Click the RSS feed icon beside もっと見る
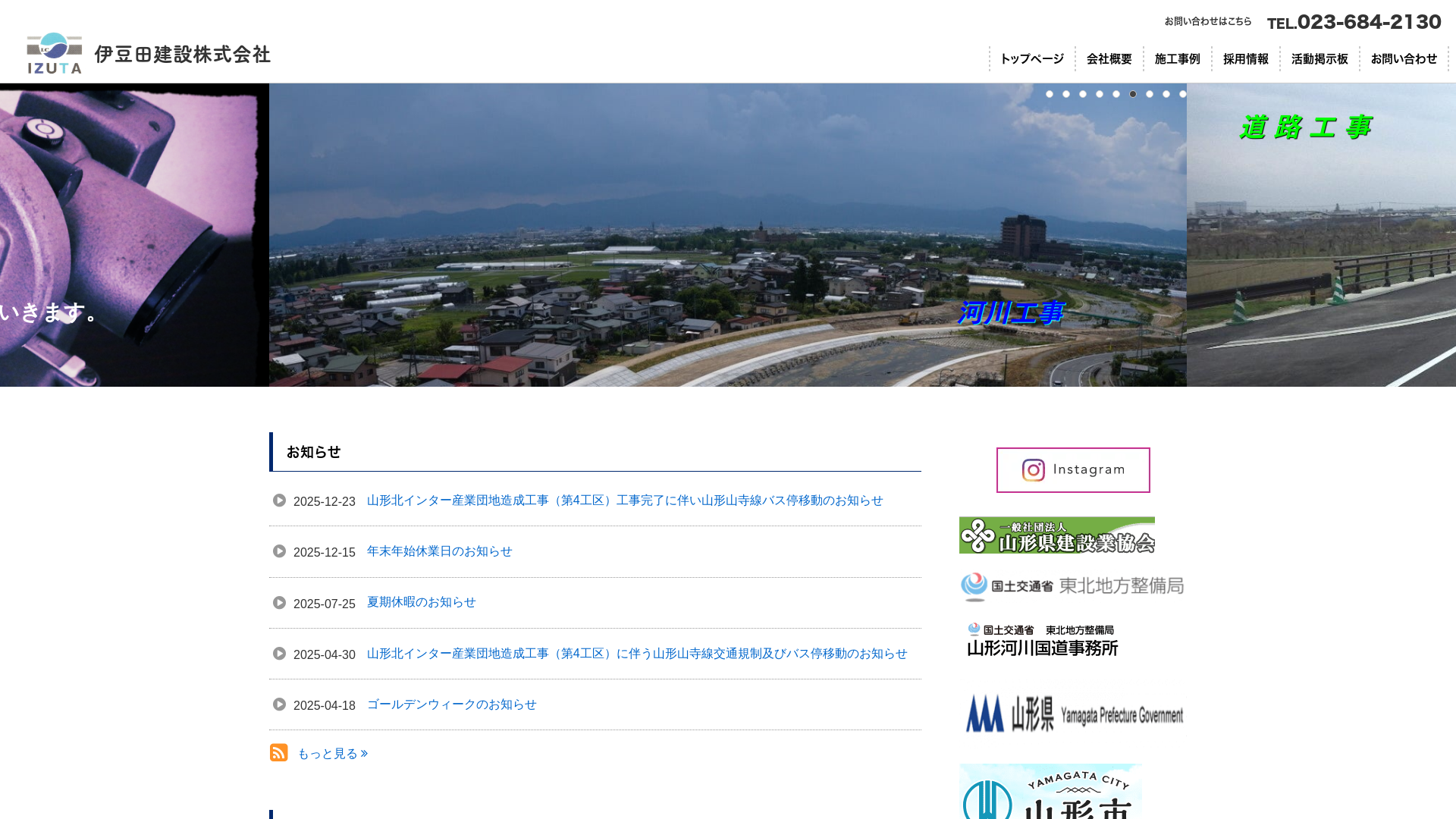The height and width of the screenshot is (819, 1456). 278,752
